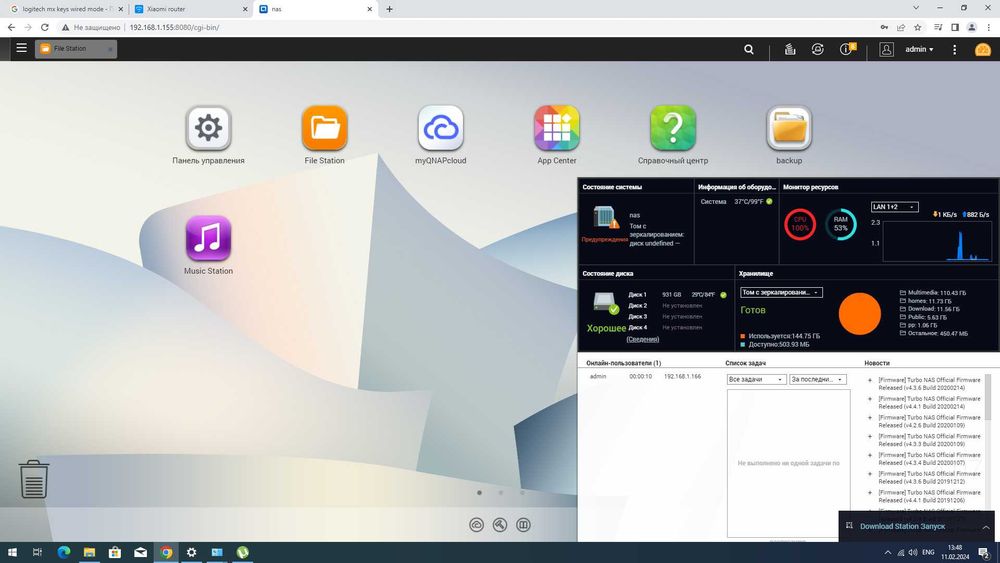Toggle the orange dashboard gauge icon
This screenshot has height=563, width=1000.
[983, 49]
